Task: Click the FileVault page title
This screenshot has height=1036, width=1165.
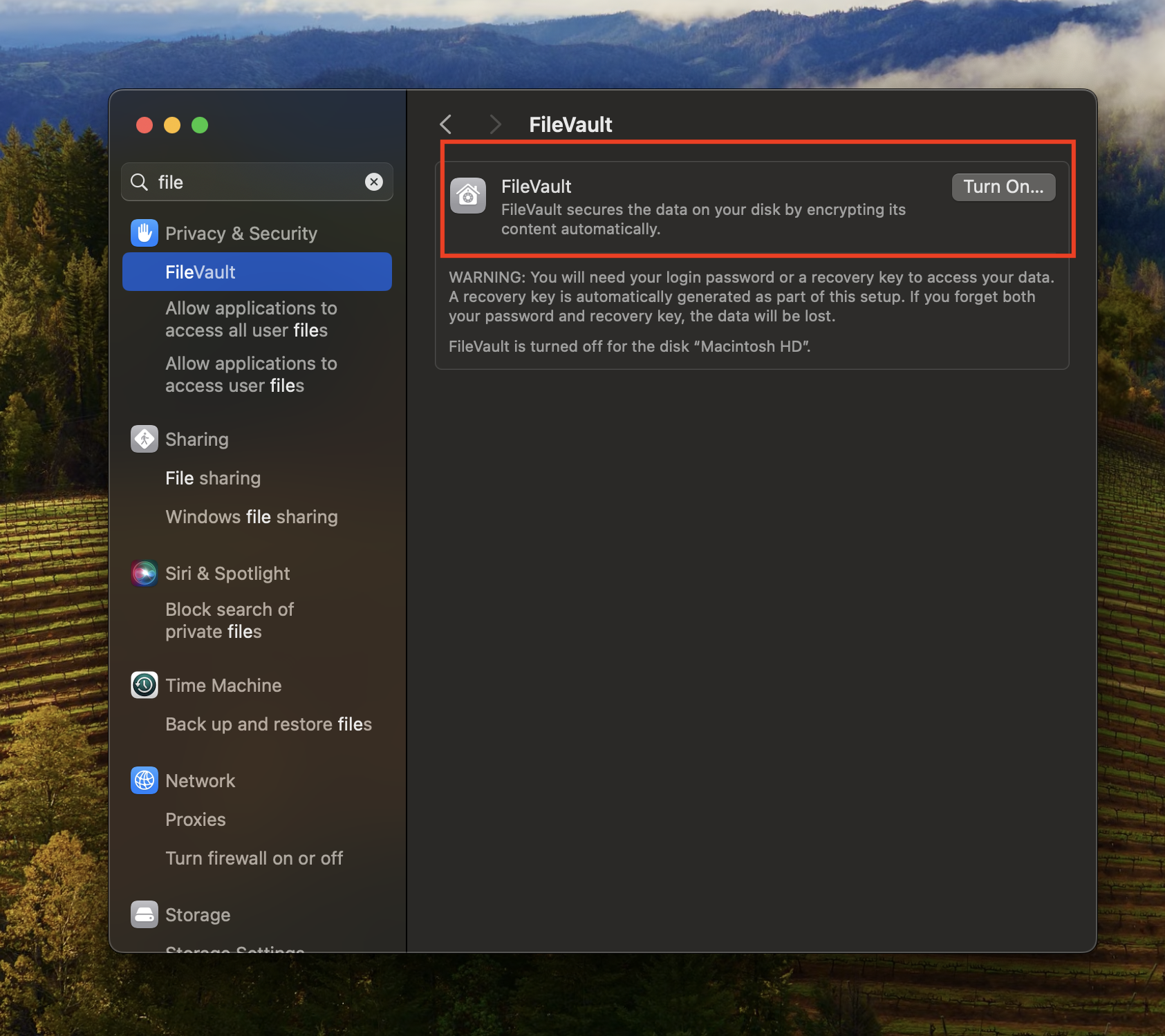Action: [x=570, y=124]
